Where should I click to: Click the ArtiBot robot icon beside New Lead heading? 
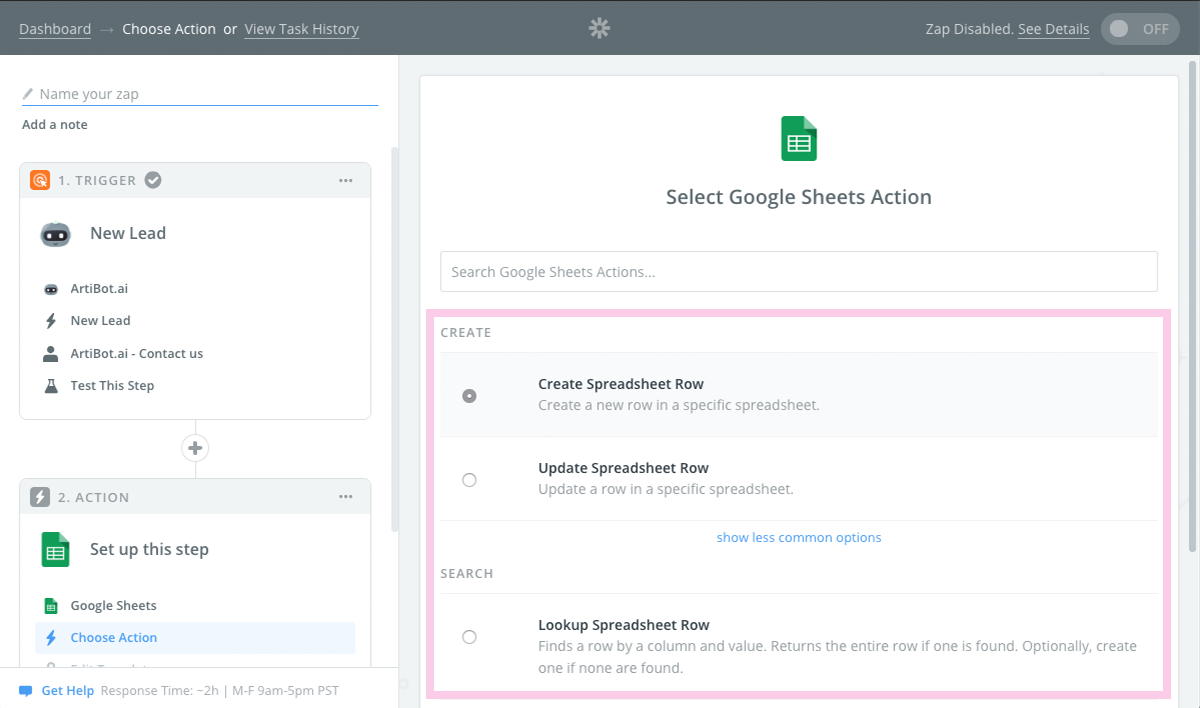click(56, 234)
